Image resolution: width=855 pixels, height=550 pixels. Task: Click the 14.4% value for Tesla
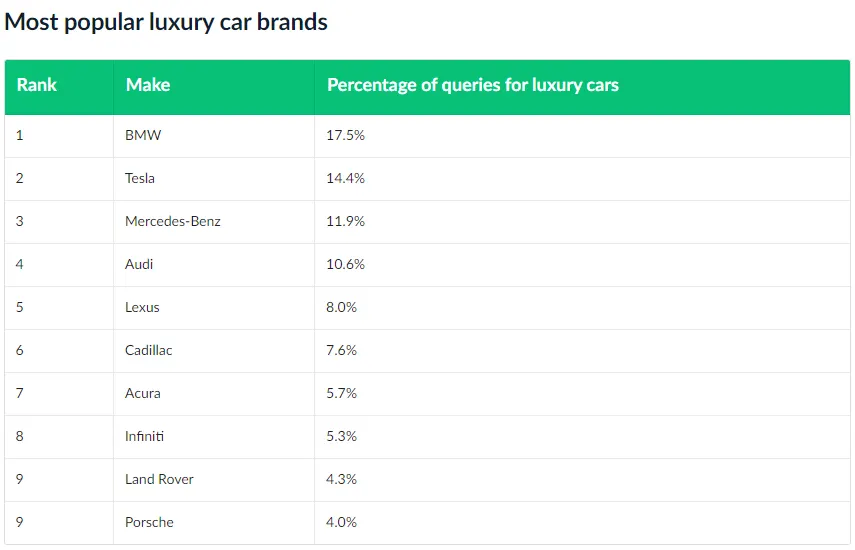point(346,178)
